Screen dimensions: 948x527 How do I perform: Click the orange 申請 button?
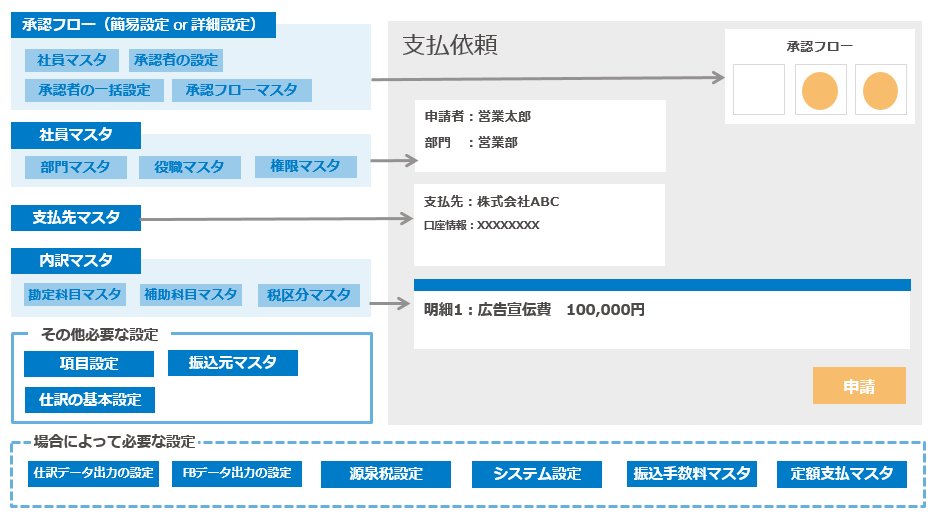859,385
